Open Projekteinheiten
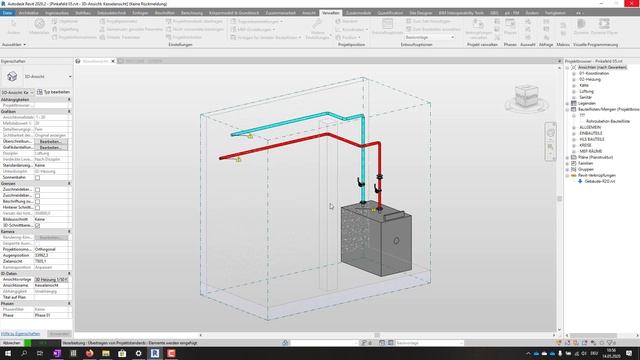The width and height of the screenshot is (640, 360). (x=184, y=37)
